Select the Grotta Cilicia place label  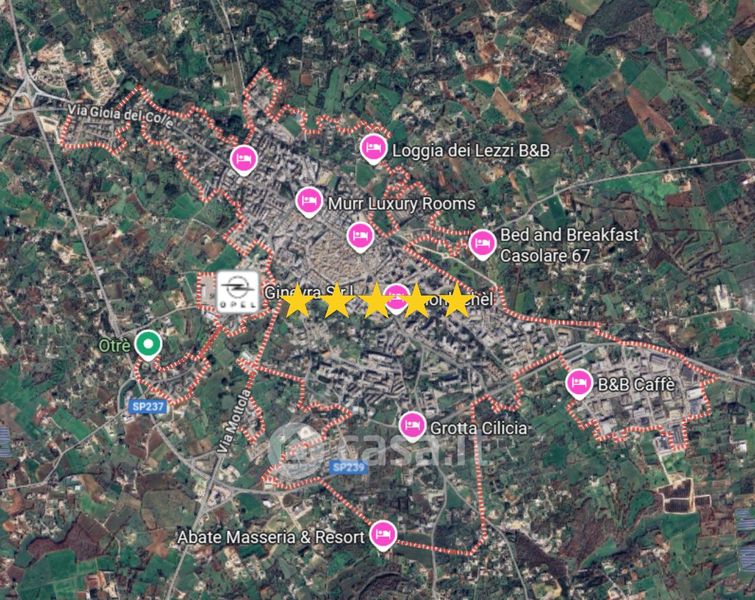tap(478, 428)
